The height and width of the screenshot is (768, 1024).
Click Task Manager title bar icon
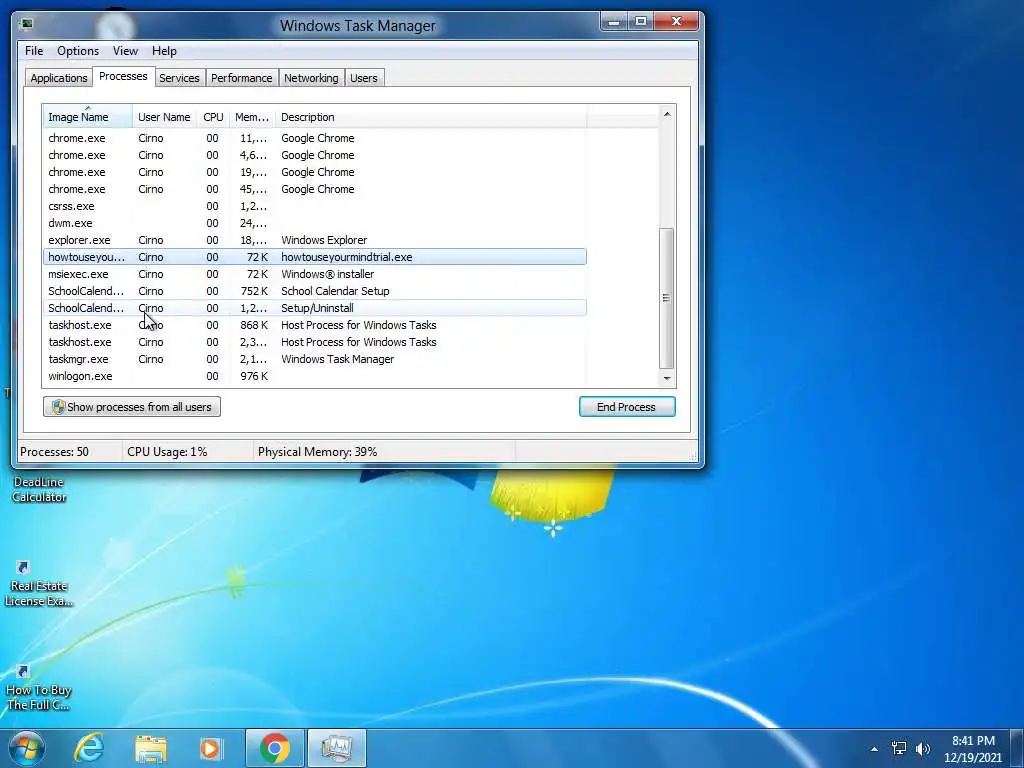[27, 24]
